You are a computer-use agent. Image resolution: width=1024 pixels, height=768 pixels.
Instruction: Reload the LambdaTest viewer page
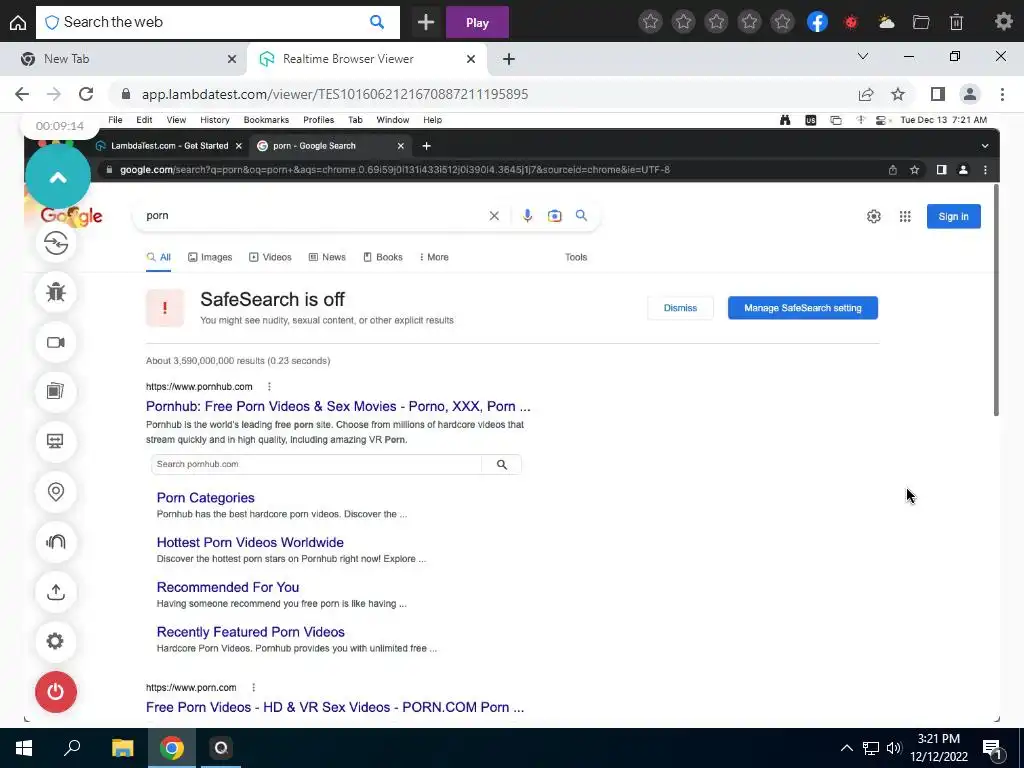tap(86, 94)
